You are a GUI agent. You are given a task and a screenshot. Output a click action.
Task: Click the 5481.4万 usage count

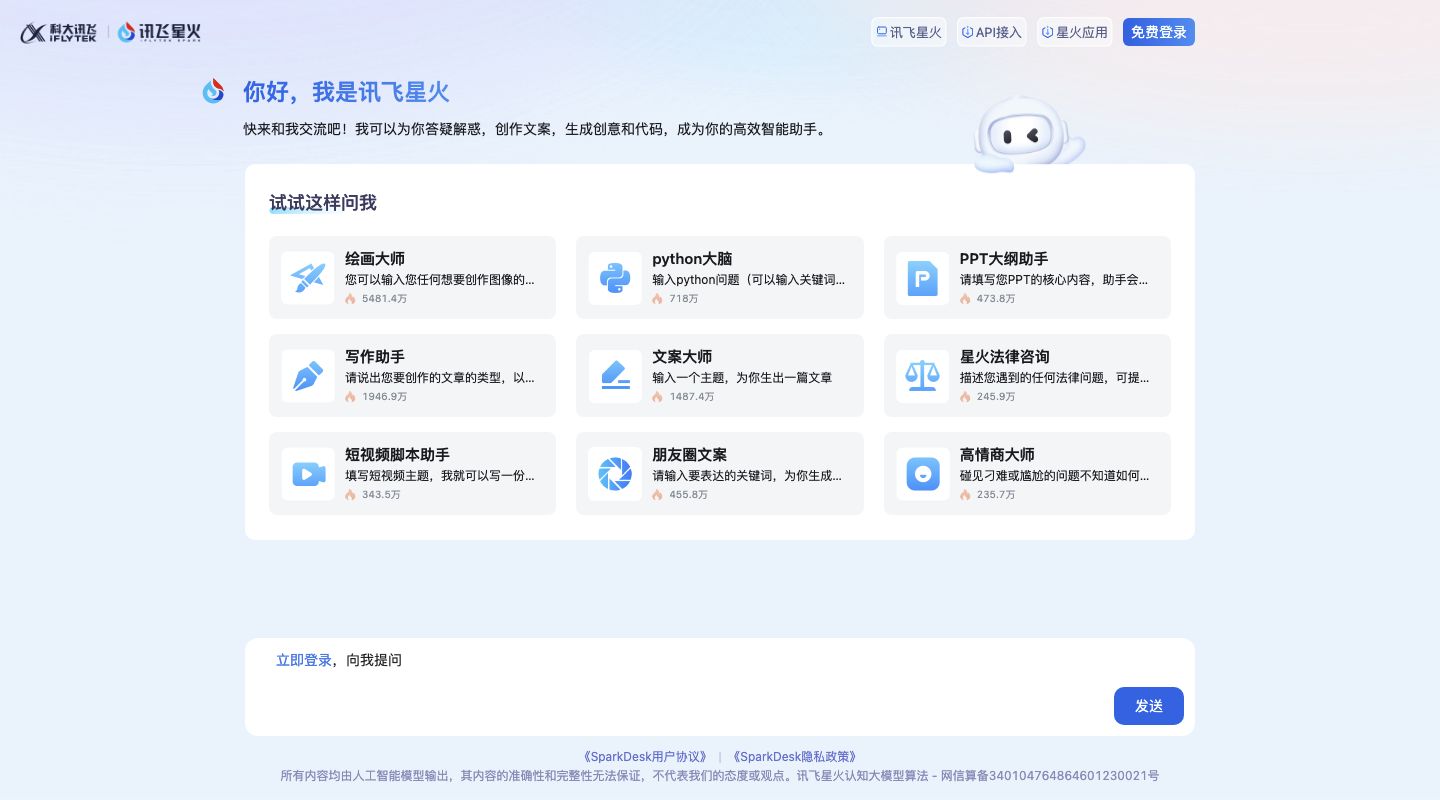tap(385, 299)
